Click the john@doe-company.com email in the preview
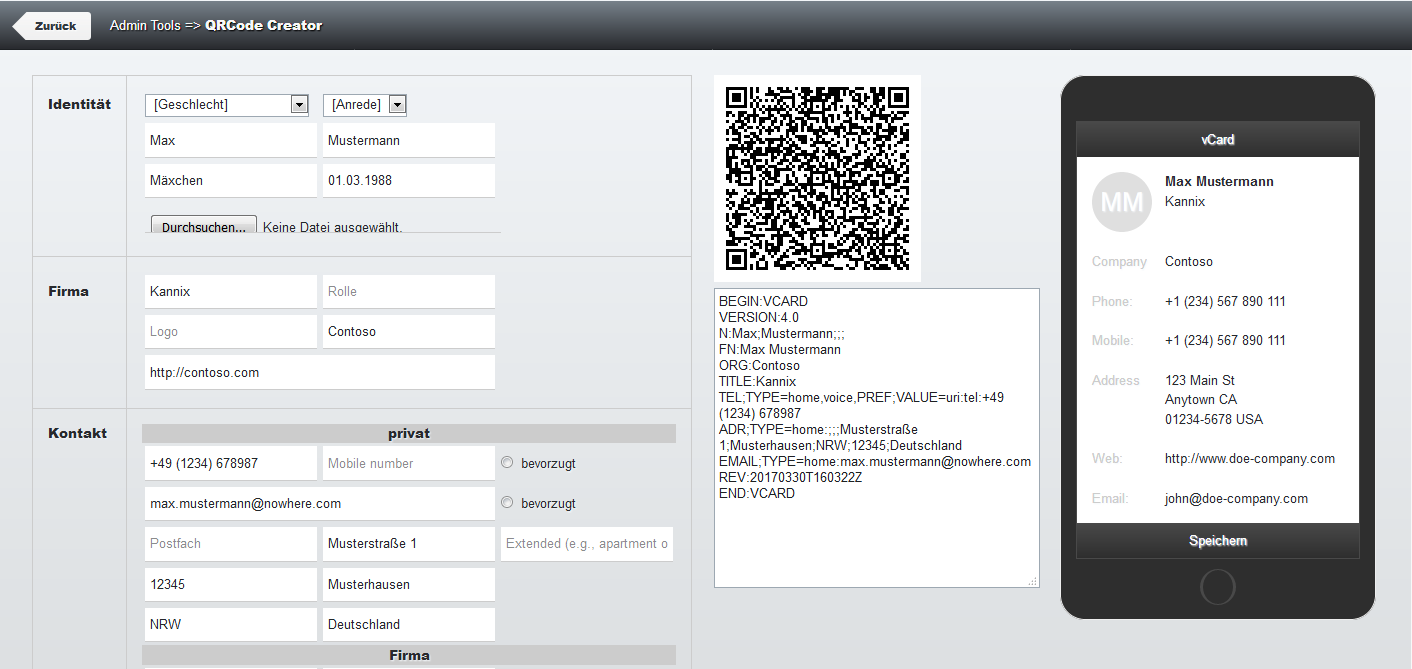Image resolution: width=1412 pixels, height=669 pixels. 1236,499
